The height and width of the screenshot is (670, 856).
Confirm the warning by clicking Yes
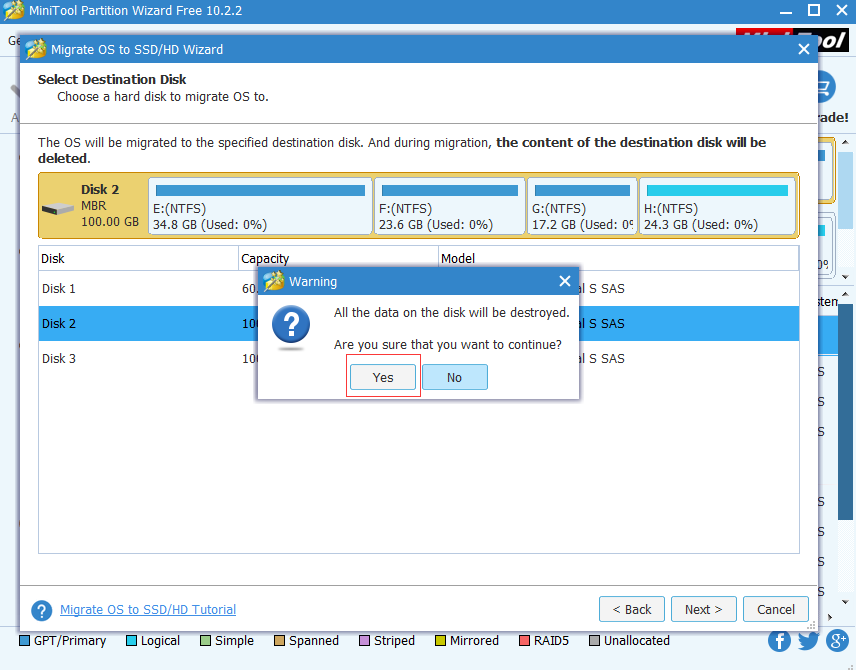coord(383,377)
